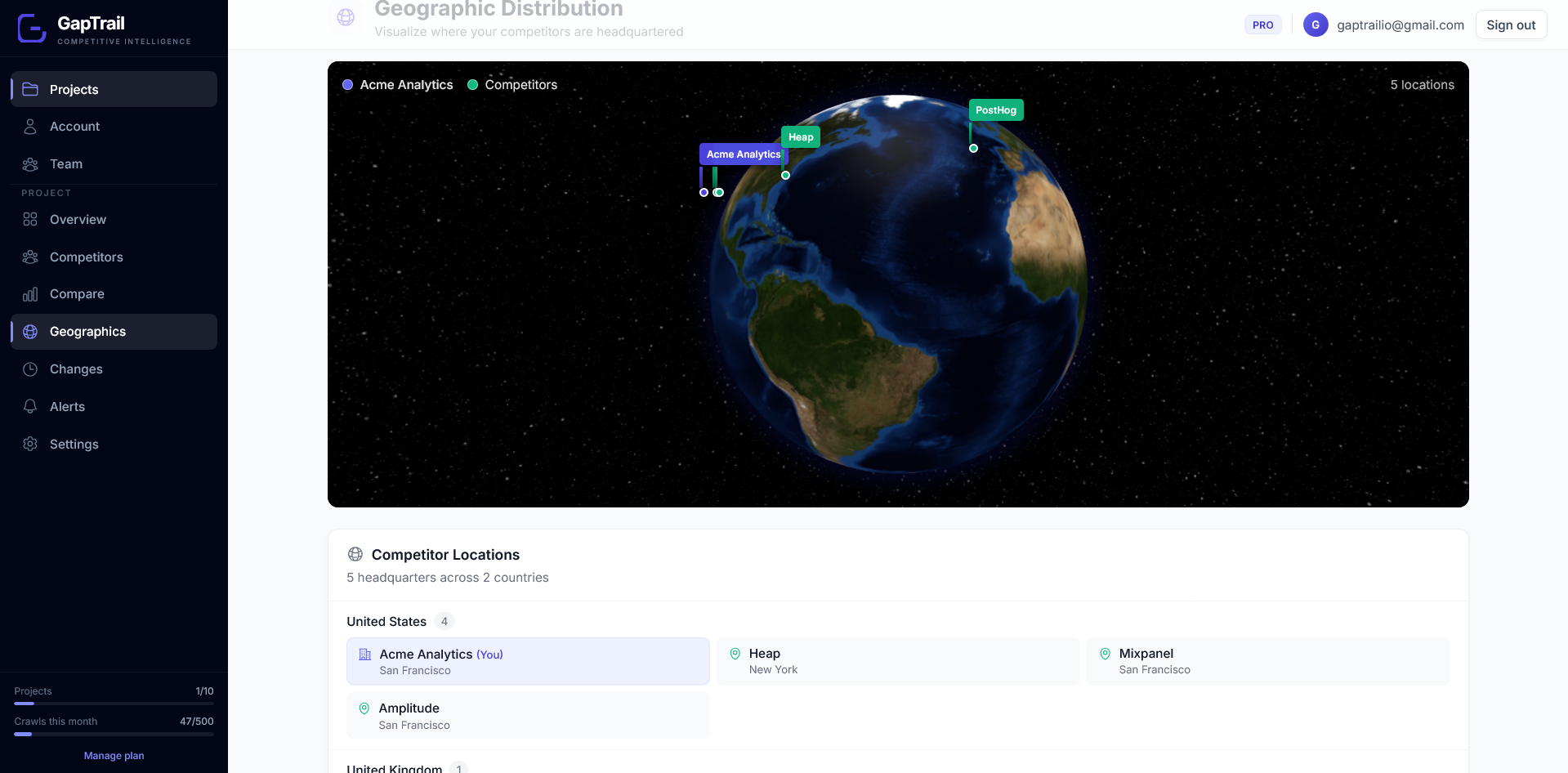Click the United States count badge 4
This screenshot has width=1568, height=773.
pos(444,622)
